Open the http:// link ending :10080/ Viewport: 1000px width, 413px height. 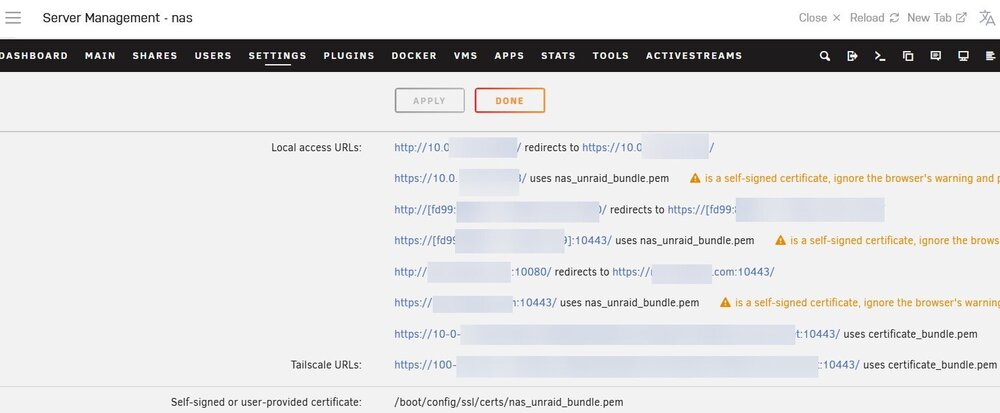473,272
